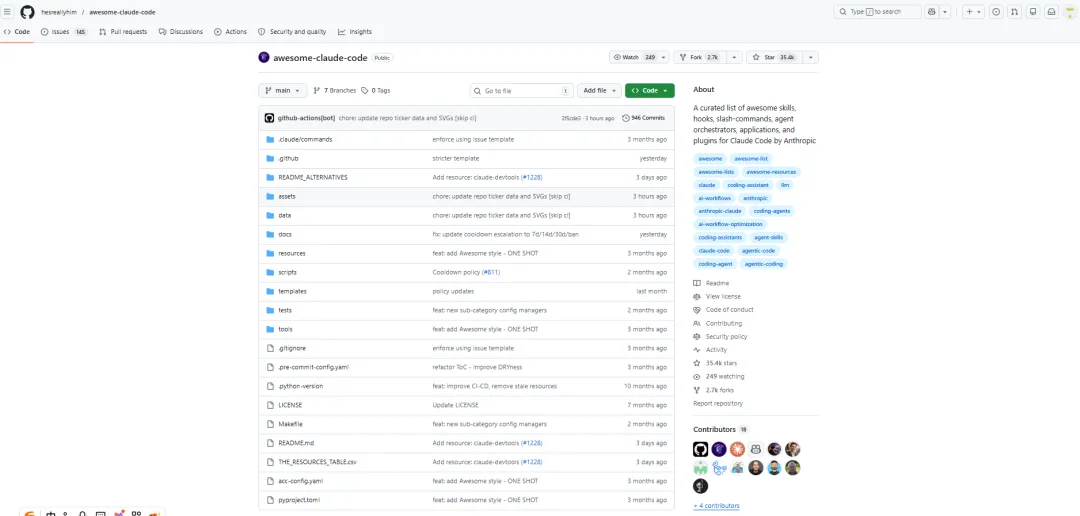Screen dimensions: 1080x516
Task: Click the repository owner avatar beside awesome-claude-code
Action: [x=264, y=58]
